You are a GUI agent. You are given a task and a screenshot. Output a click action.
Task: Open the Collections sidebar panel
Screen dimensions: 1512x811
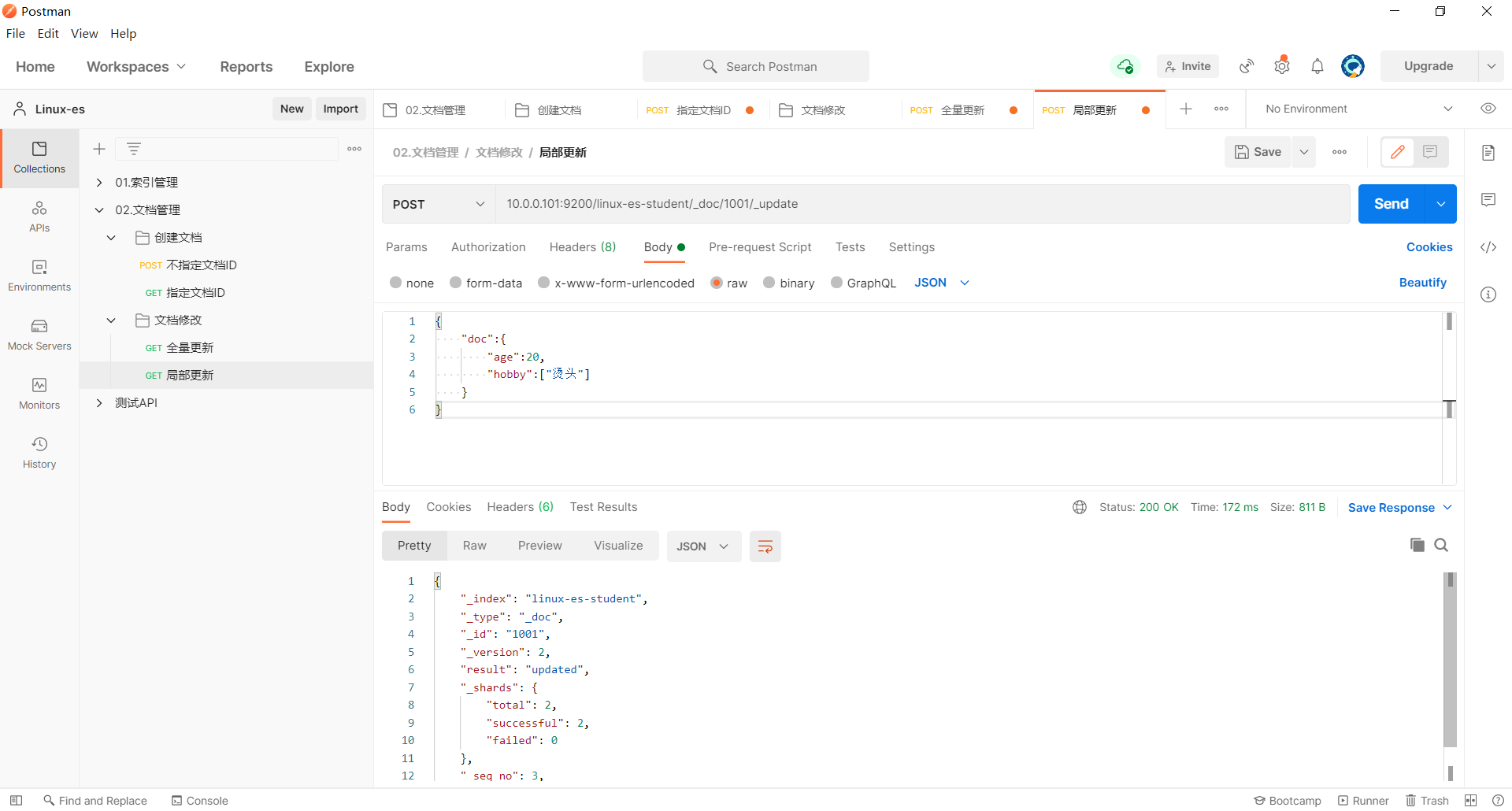pos(39,157)
